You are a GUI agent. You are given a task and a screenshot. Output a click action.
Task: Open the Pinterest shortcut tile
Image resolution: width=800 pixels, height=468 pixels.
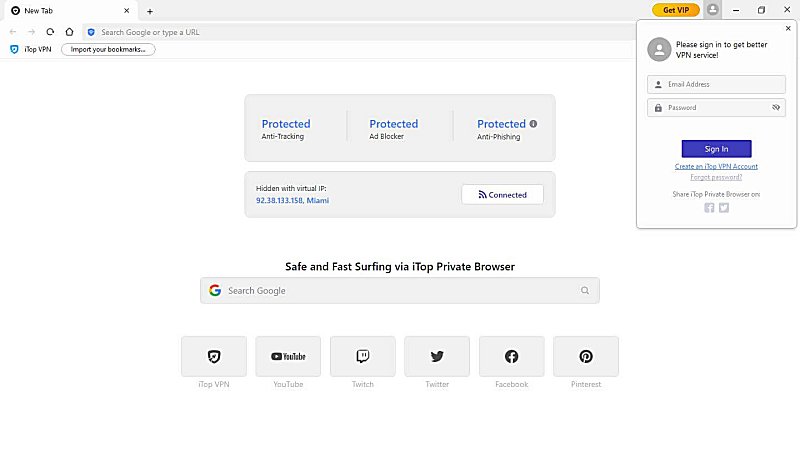(586, 357)
